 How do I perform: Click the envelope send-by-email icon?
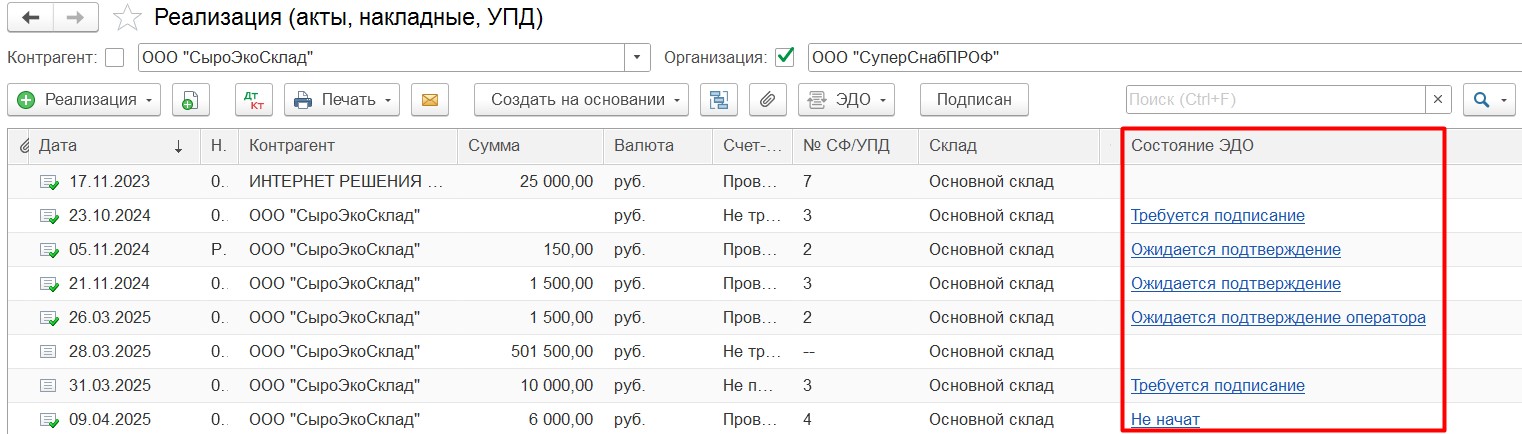(430, 99)
